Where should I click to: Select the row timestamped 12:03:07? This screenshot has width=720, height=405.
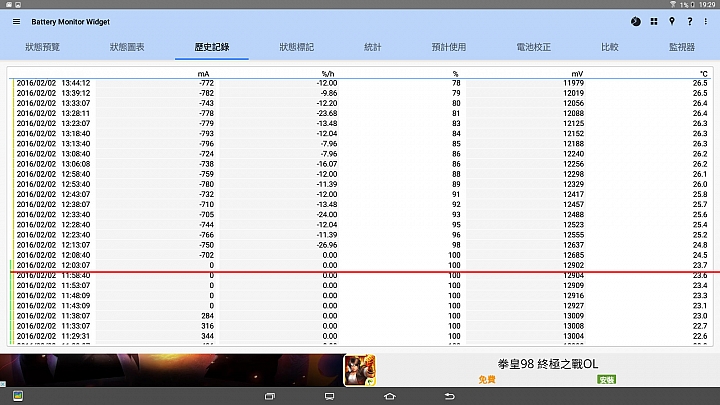[360, 265]
